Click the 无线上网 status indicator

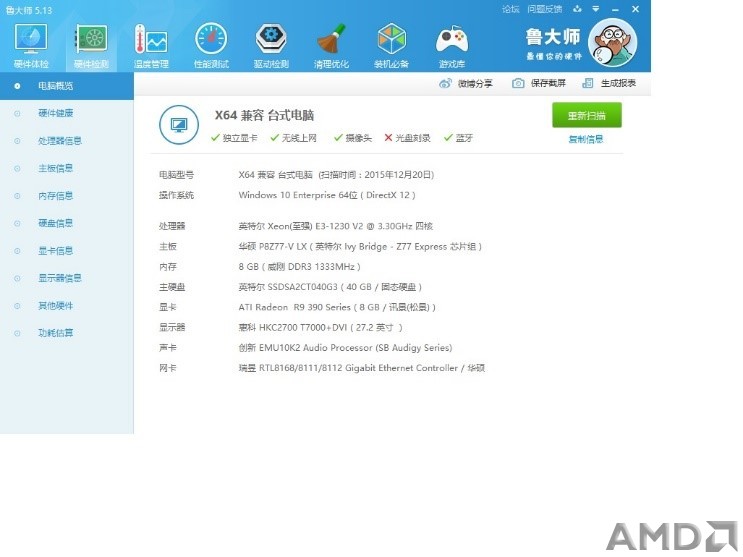point(293,138)
